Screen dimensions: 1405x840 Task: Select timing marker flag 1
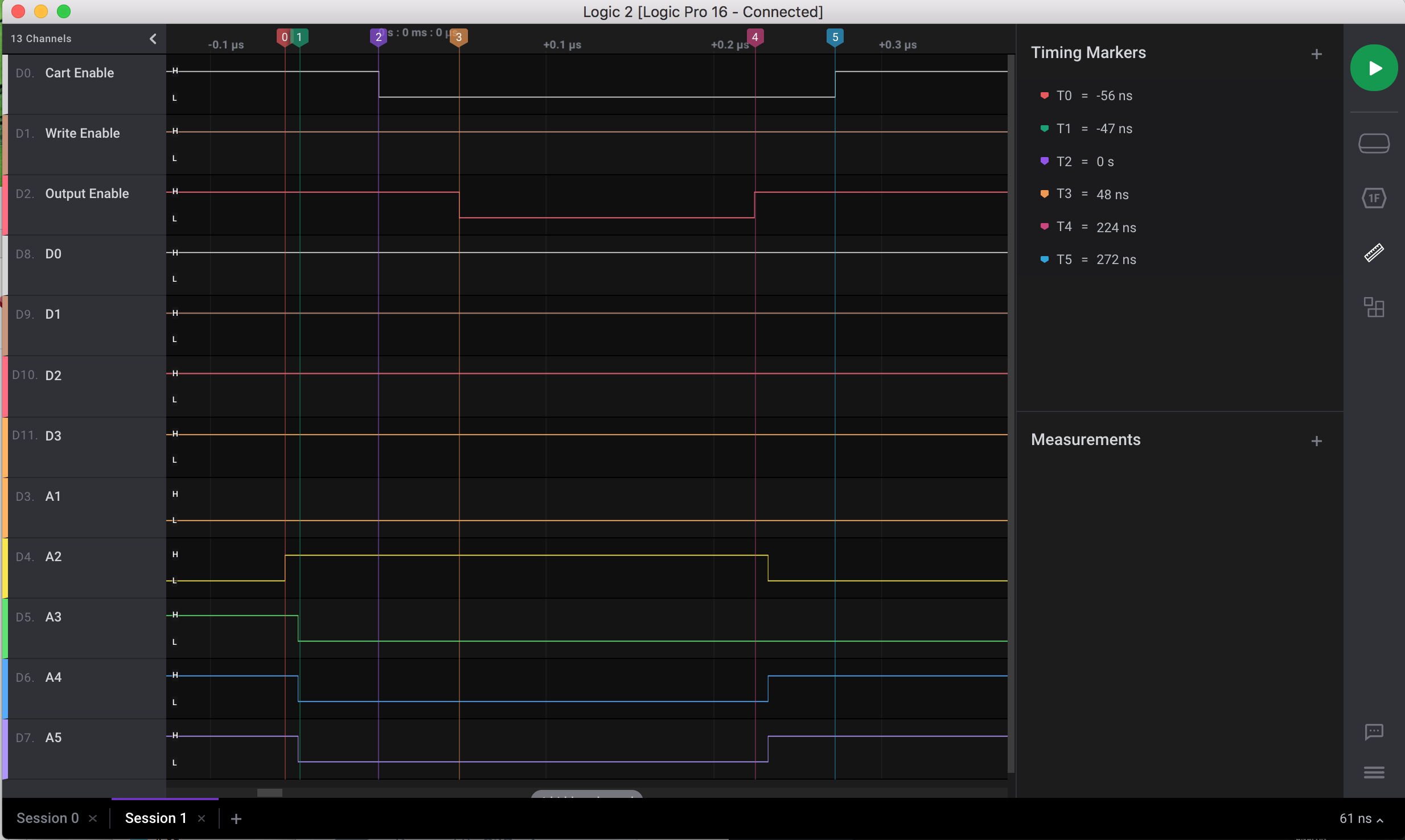(299, 38)
